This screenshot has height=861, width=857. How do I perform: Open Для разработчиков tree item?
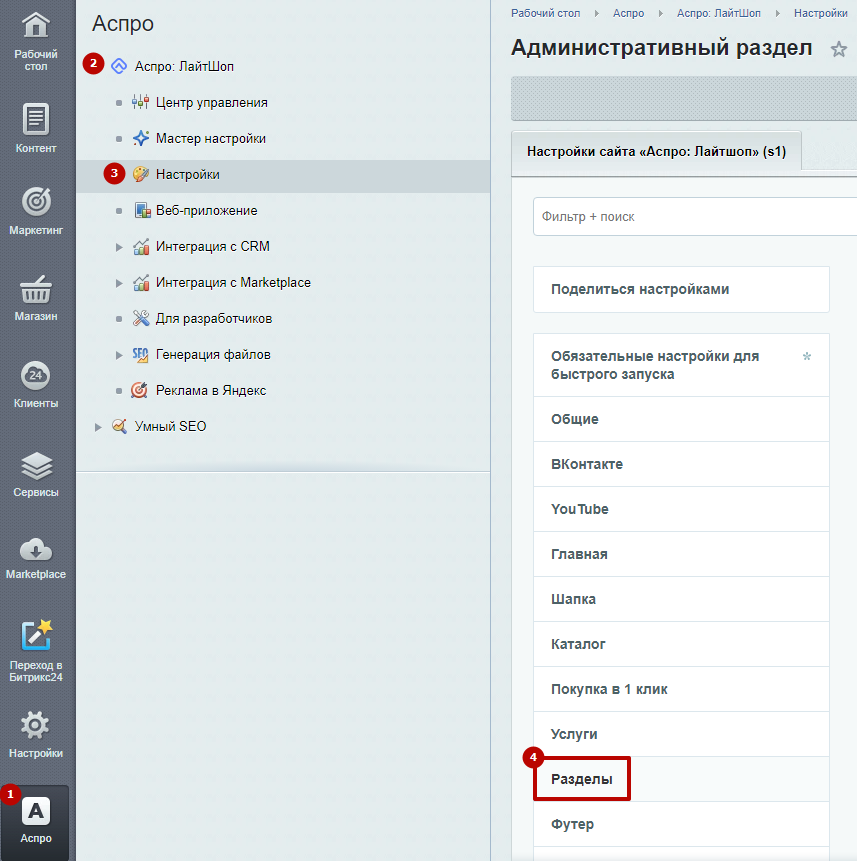point(214,318)
